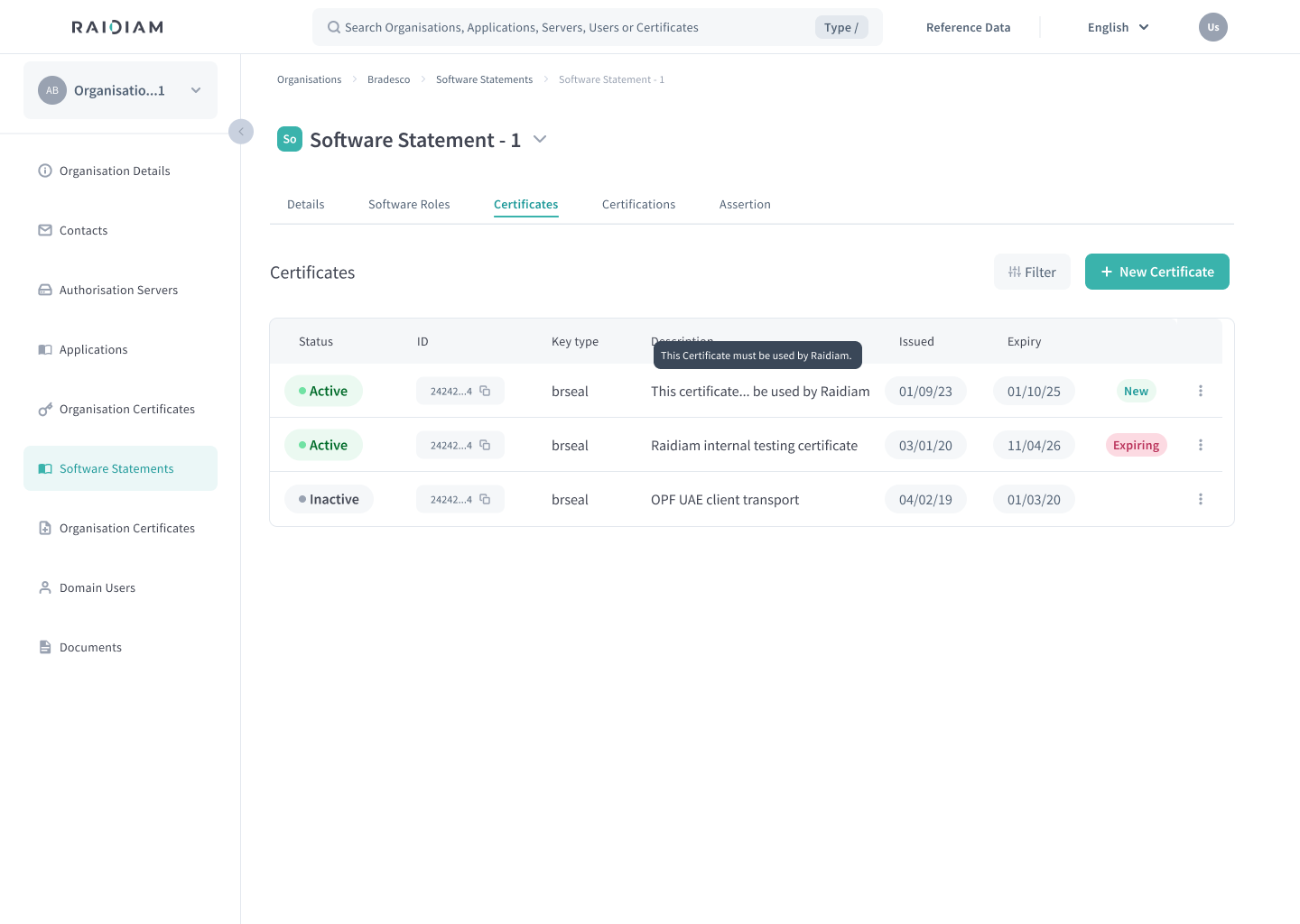Click the New Certificate button
Viewport: 1300px width, 924px height.
1156,272
